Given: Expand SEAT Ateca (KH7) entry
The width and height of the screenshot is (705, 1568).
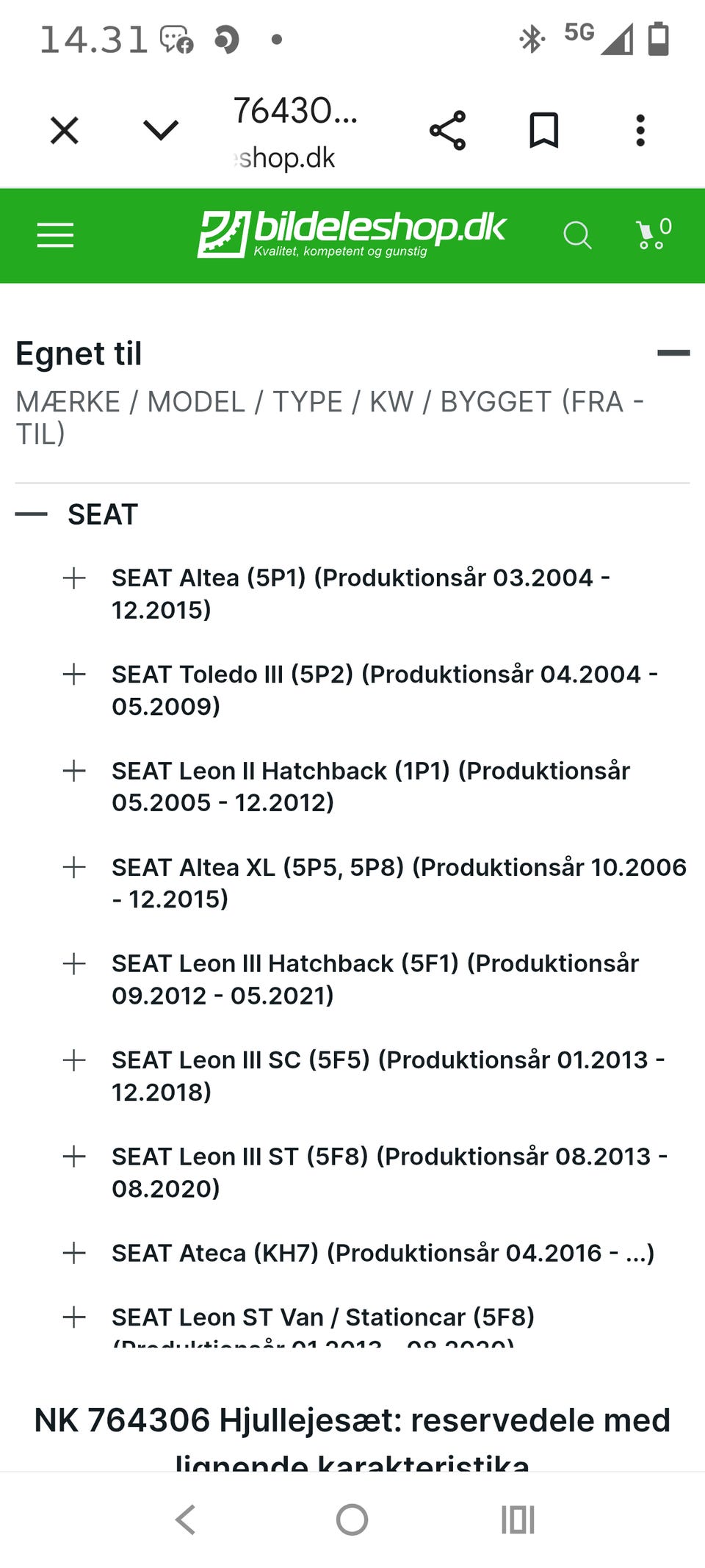Looking at the screenshot, I should tap(74, 1253).
